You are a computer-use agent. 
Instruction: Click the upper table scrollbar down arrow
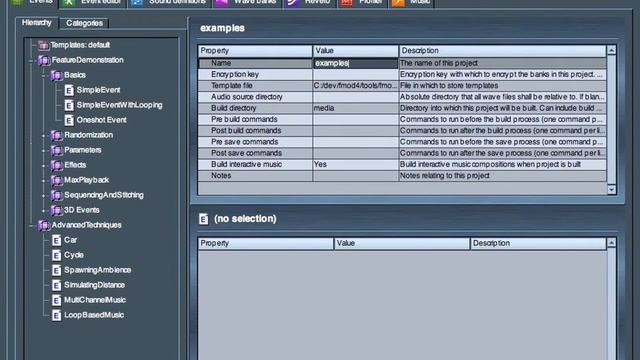[611, 189]
